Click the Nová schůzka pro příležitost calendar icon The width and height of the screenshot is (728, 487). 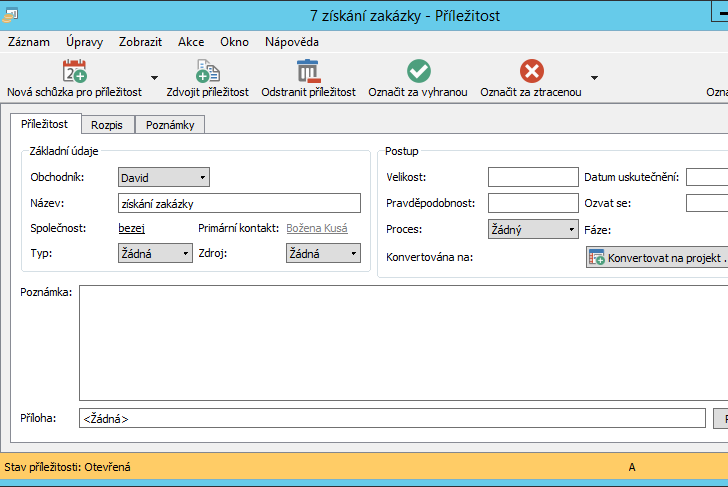pyautogui.click(x=74, y=71)
